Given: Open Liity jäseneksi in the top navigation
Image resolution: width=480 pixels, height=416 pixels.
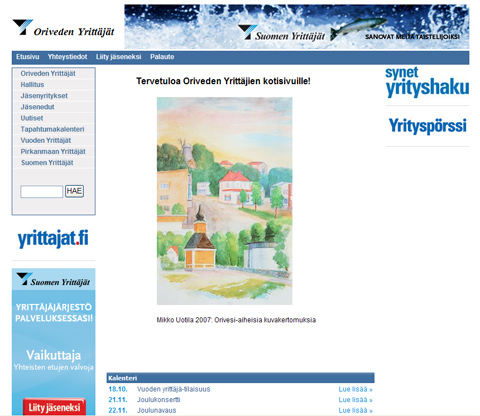Looking at the screenshot, I should [x=118, y=57].
